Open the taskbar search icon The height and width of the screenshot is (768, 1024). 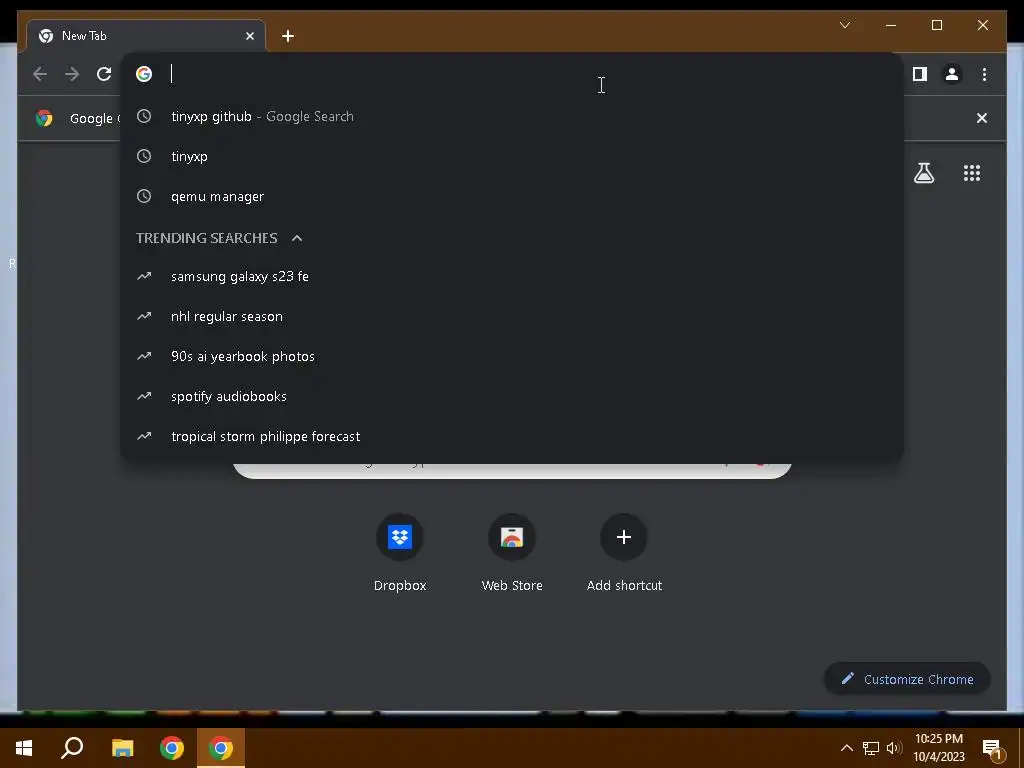tap(72, 748)
